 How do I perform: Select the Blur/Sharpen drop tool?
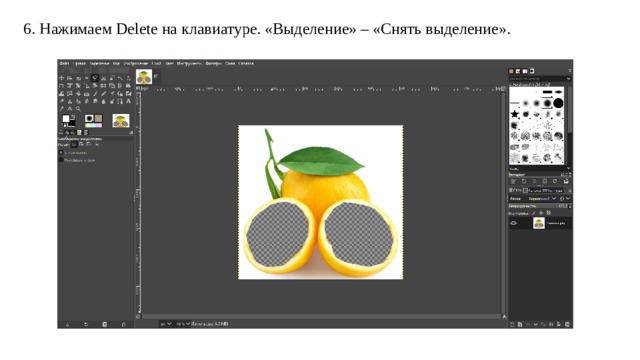[x=103, y=102]
